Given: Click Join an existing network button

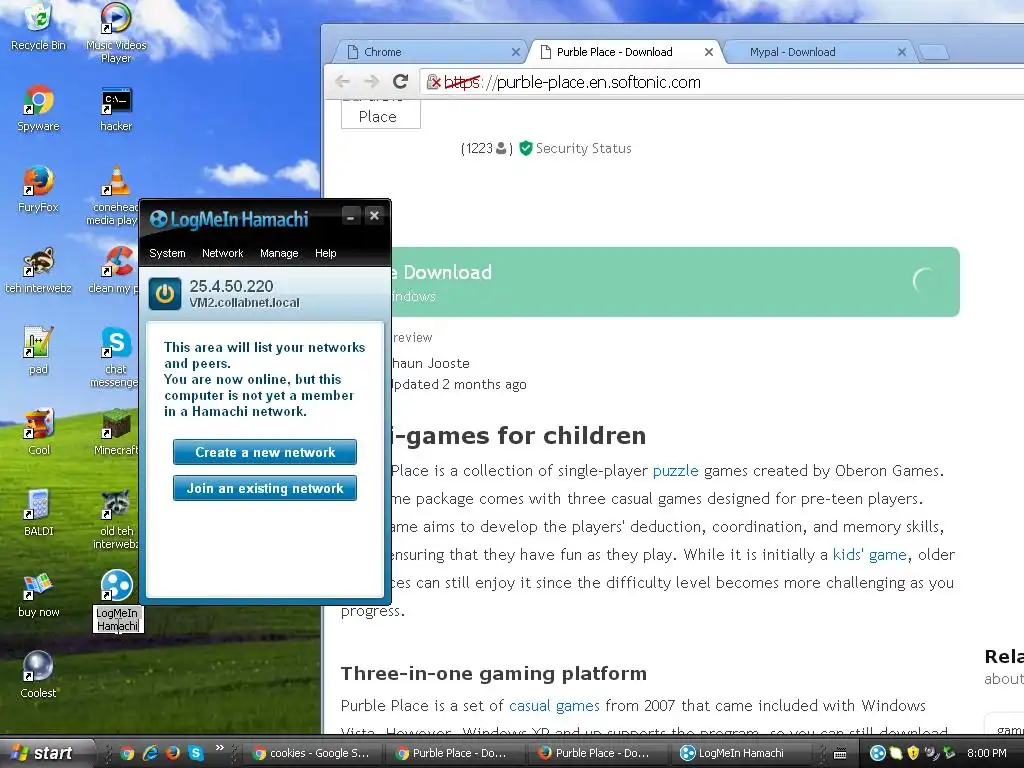Looking at the screenshot, I should (264, 488).
